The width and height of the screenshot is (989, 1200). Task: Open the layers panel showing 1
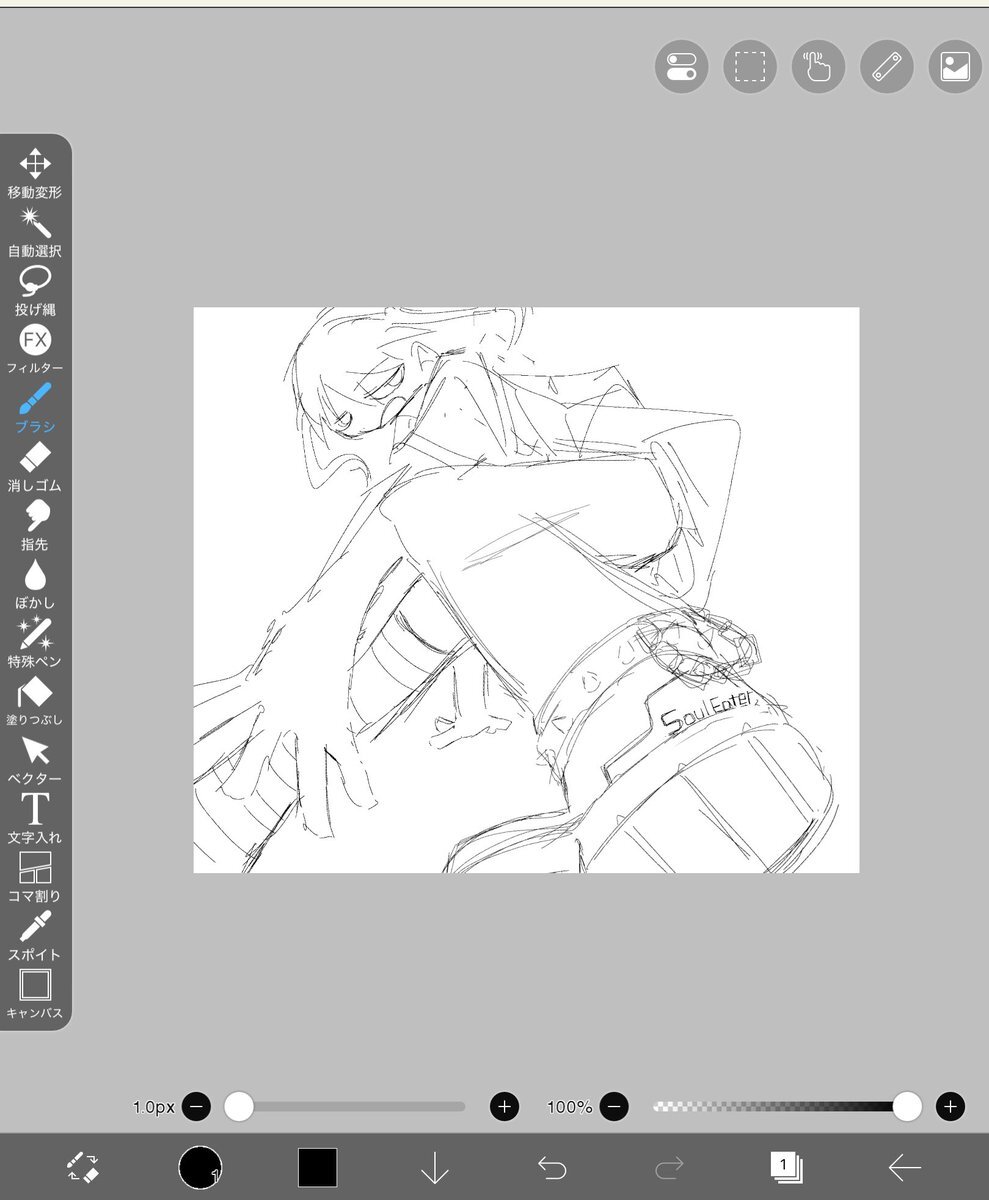pos(786,1166)
